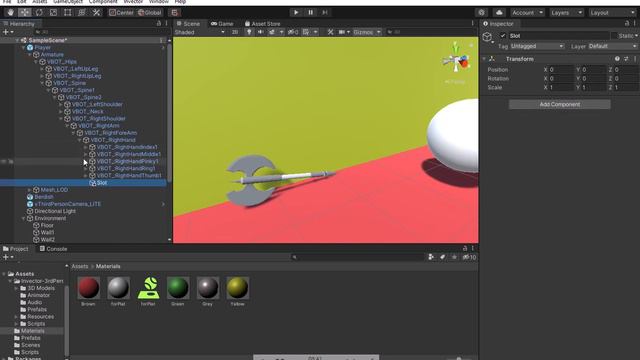The image size is (640, 360).
Task: Click Assets in the Project breadcrumb
Action: click(x=80, y=266)
